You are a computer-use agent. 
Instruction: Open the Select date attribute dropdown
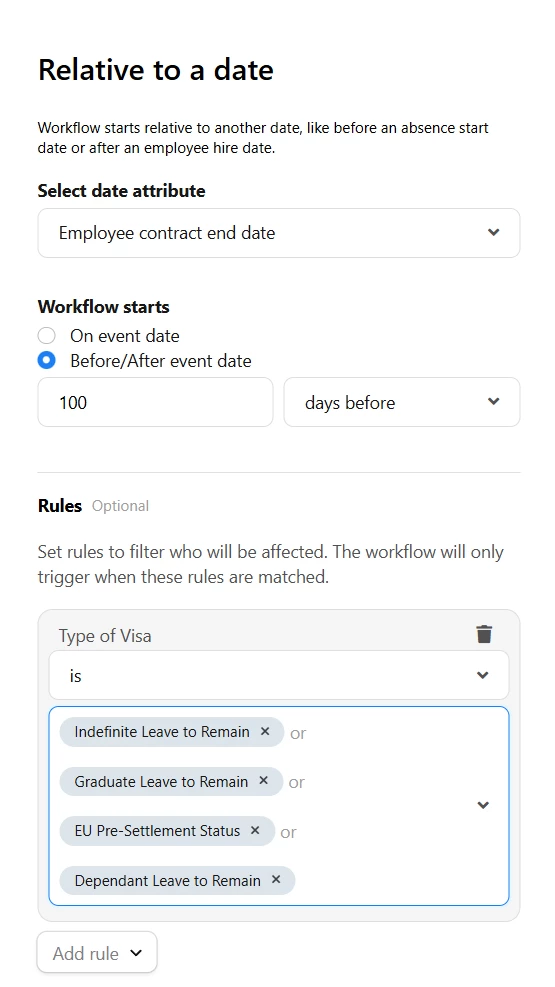pos(279,233)
